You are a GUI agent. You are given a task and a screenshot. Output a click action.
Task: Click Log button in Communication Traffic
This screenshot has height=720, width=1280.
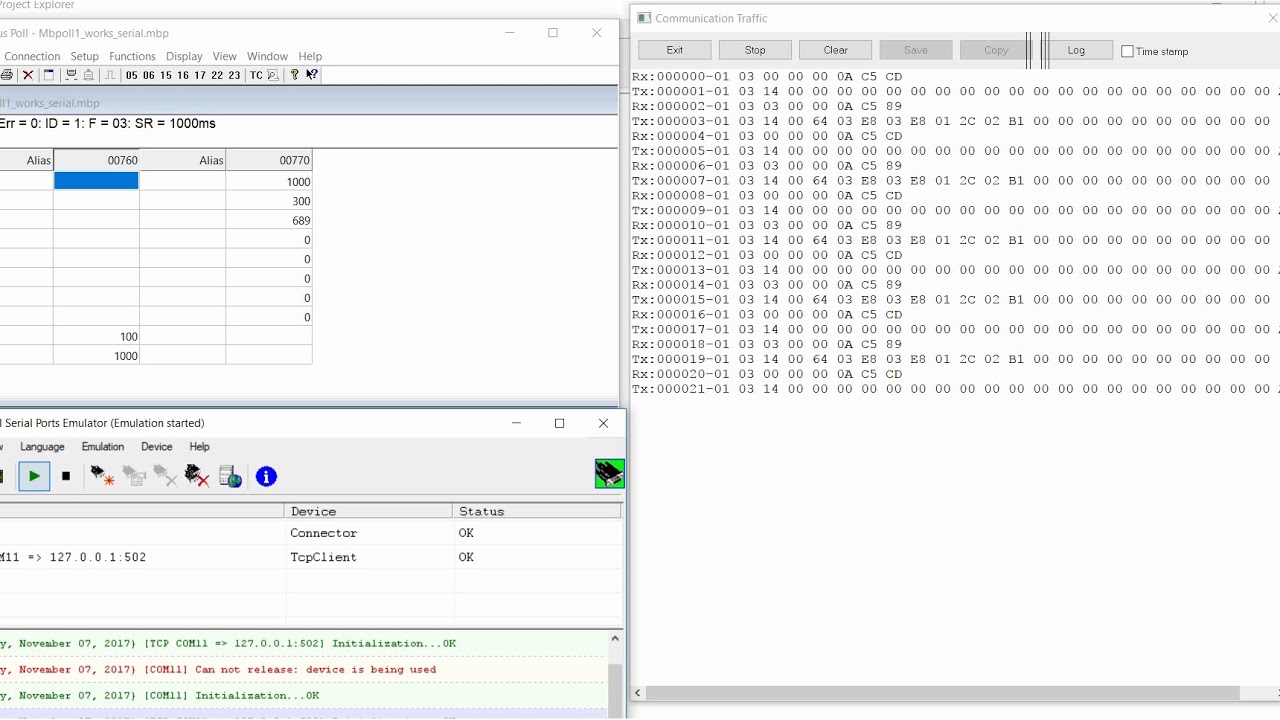coord(1078,50)
